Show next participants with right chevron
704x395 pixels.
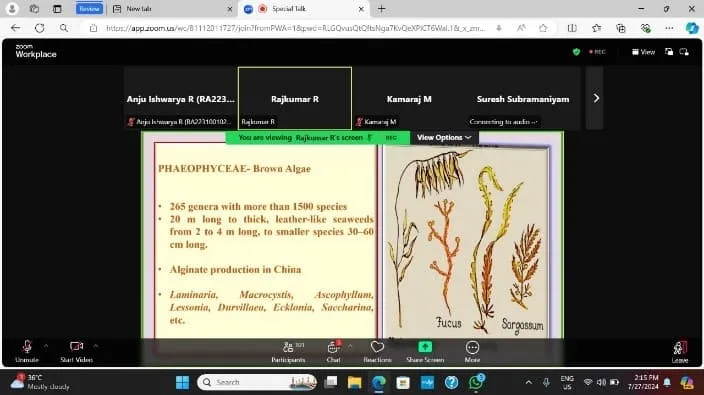(x=596, y=98)
